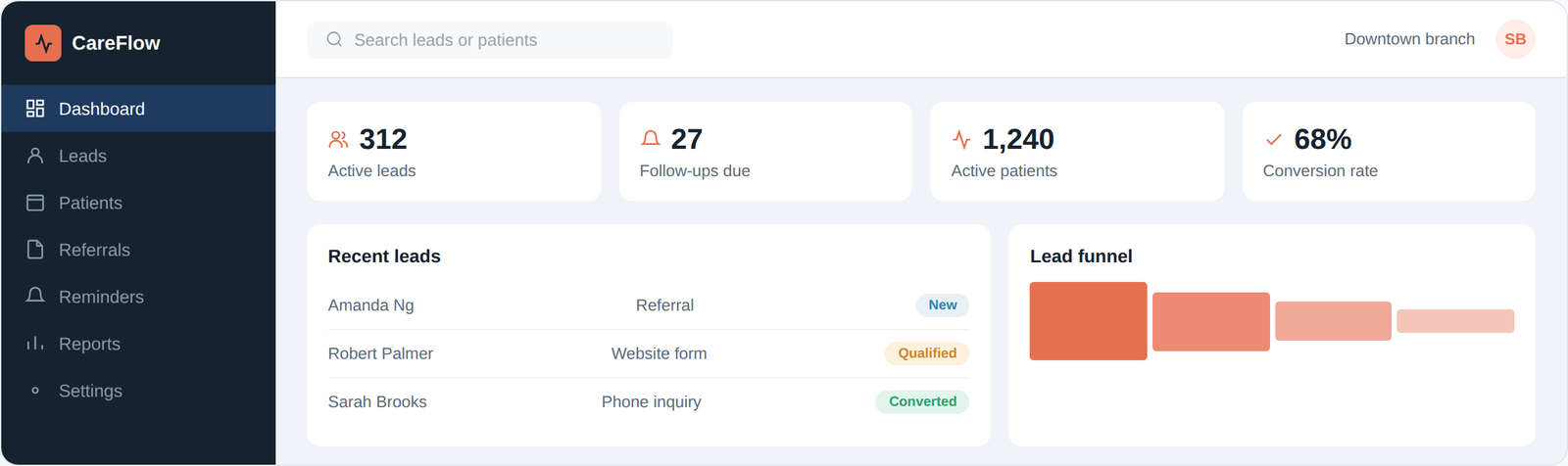This screenshot has width=1568, height=466.
Task: Click the lightest last funnel bar
Action: tap(1455, 321)
